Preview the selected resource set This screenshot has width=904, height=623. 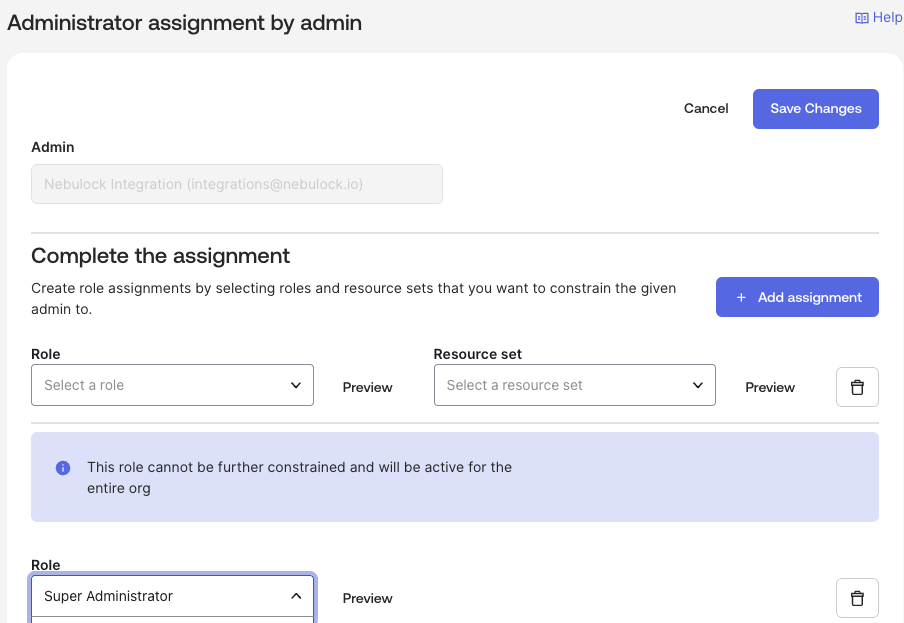[x=770, y=387]
